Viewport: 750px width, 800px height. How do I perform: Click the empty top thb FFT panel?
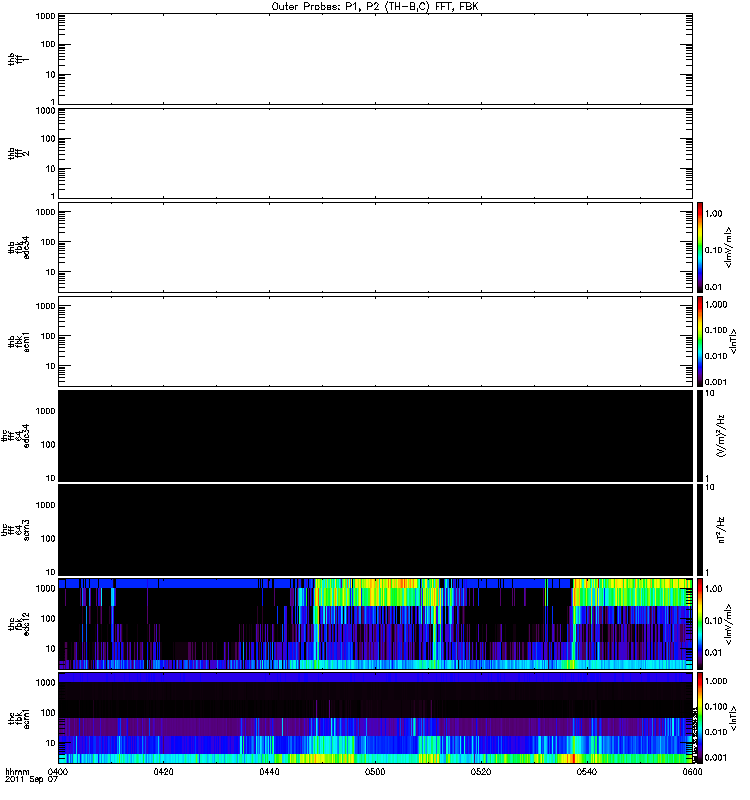[x=375, y=58]
